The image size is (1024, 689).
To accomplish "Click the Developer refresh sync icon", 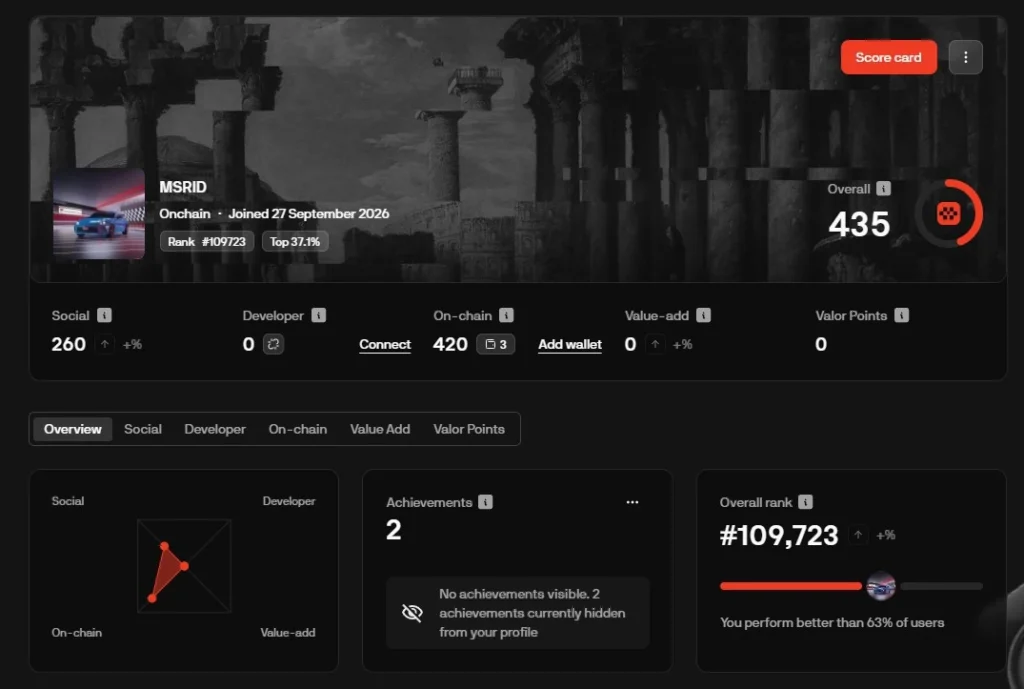I will tap(273, 344).
